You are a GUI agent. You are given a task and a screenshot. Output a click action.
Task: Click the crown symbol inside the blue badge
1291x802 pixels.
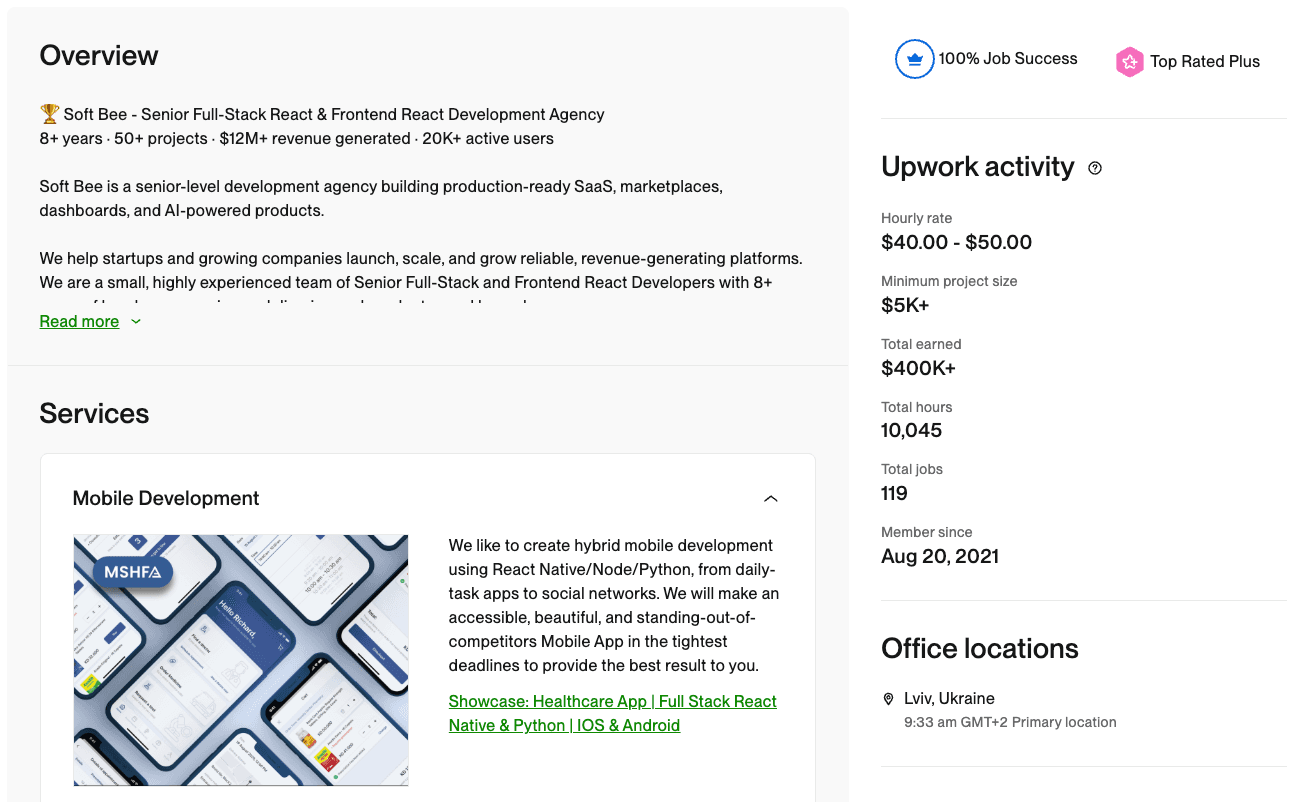click(x=914, y=59)
